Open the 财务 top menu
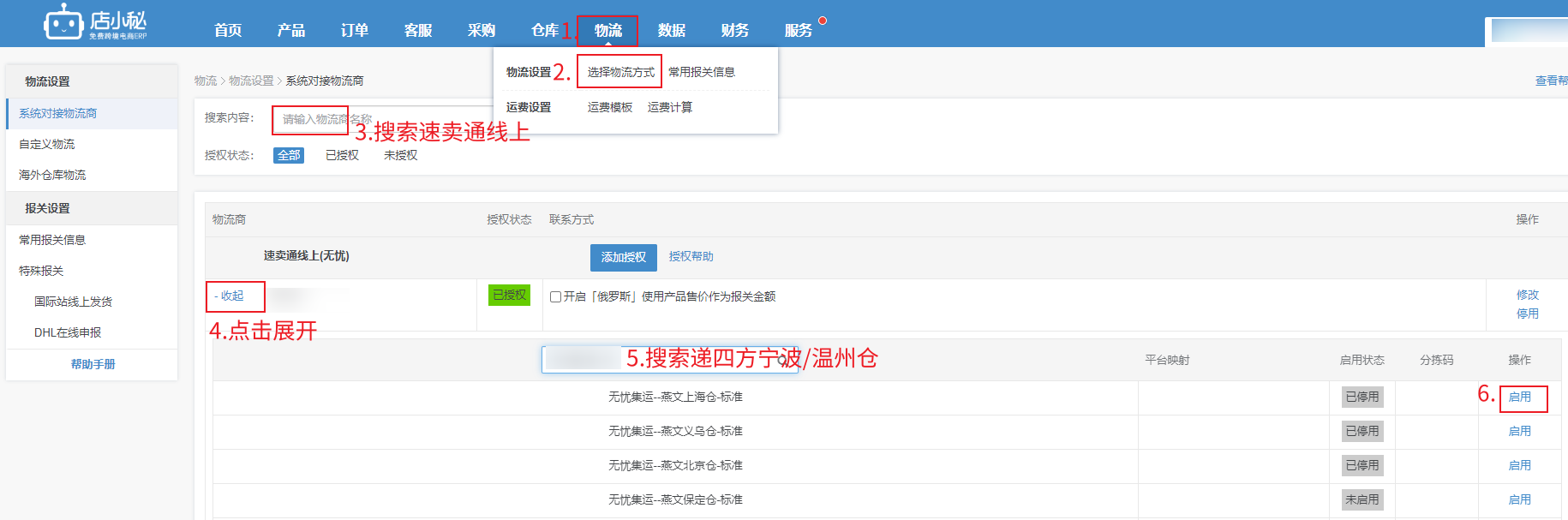 [x=735, y=31]
